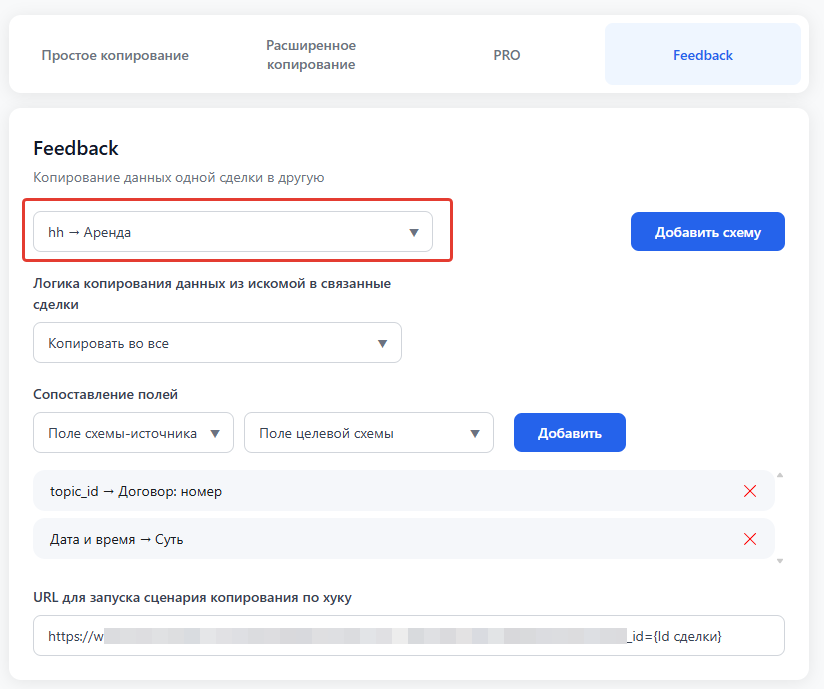The width and height of the screenshot is (824, 689).
Task: Open the Поле целевой схемы dropdown
Action: (x=368, y=433)
